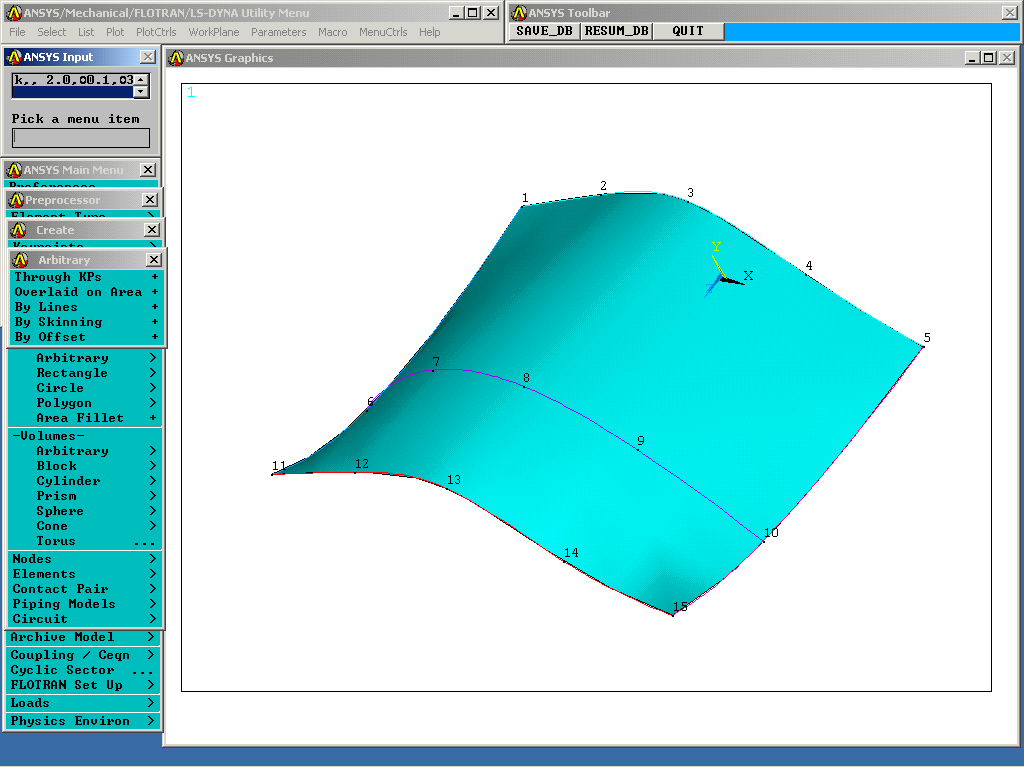The width and height of the screenshot is (1024, 768).
Task: Expand the Archive Model submenu
Action: [83, 637]
